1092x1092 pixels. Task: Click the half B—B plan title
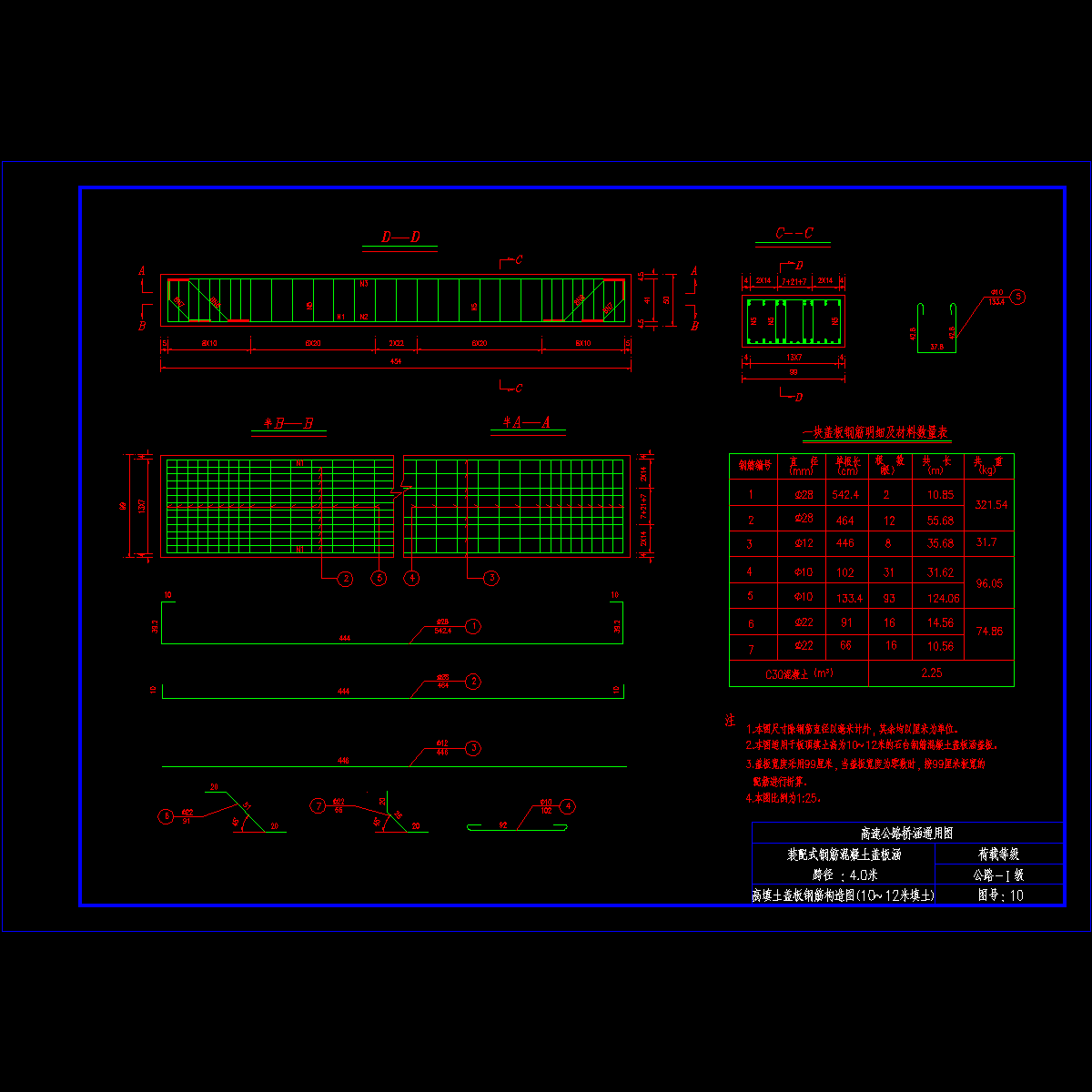coord(288,424)
